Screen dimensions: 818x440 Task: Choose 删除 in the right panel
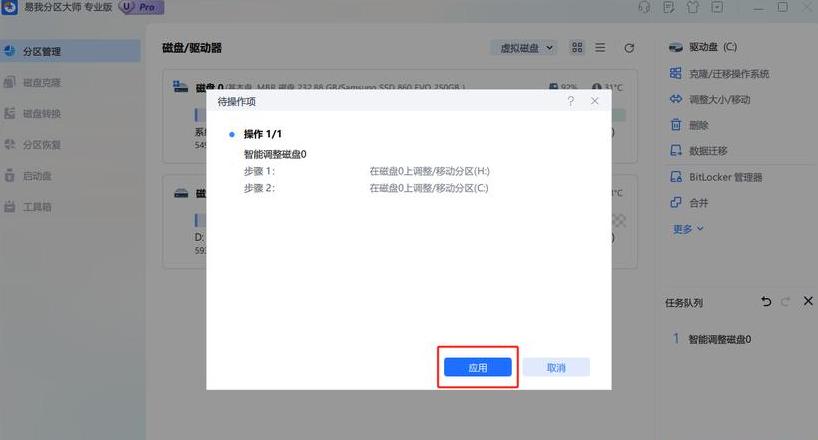(699, 125)
